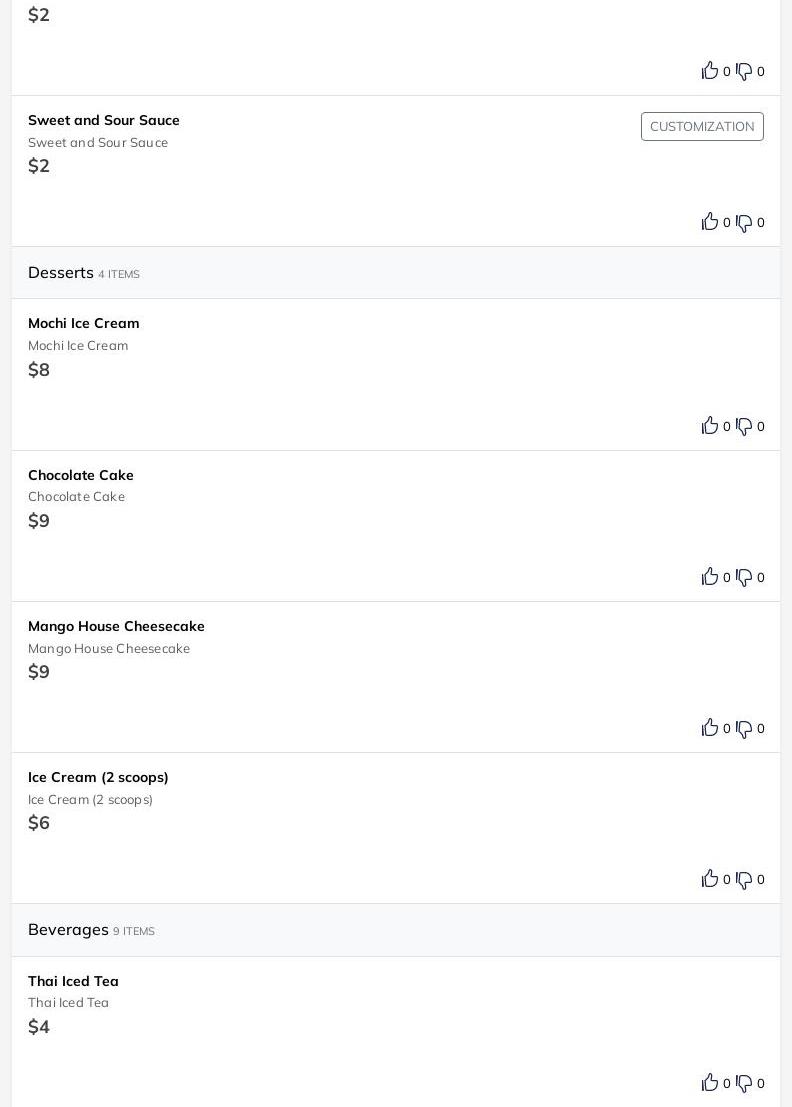Screen dimensions: 792x1107
Task: Thumbs down Ice Cream (2 scoops)
Action: [744, 880]
